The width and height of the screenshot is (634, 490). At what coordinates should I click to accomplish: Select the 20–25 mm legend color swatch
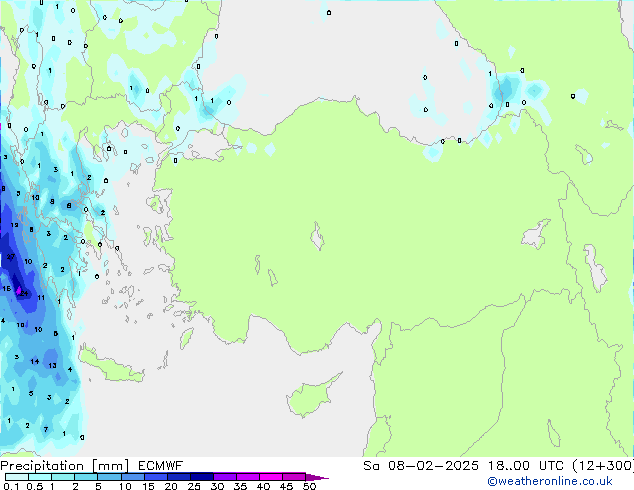pos(178,477)
